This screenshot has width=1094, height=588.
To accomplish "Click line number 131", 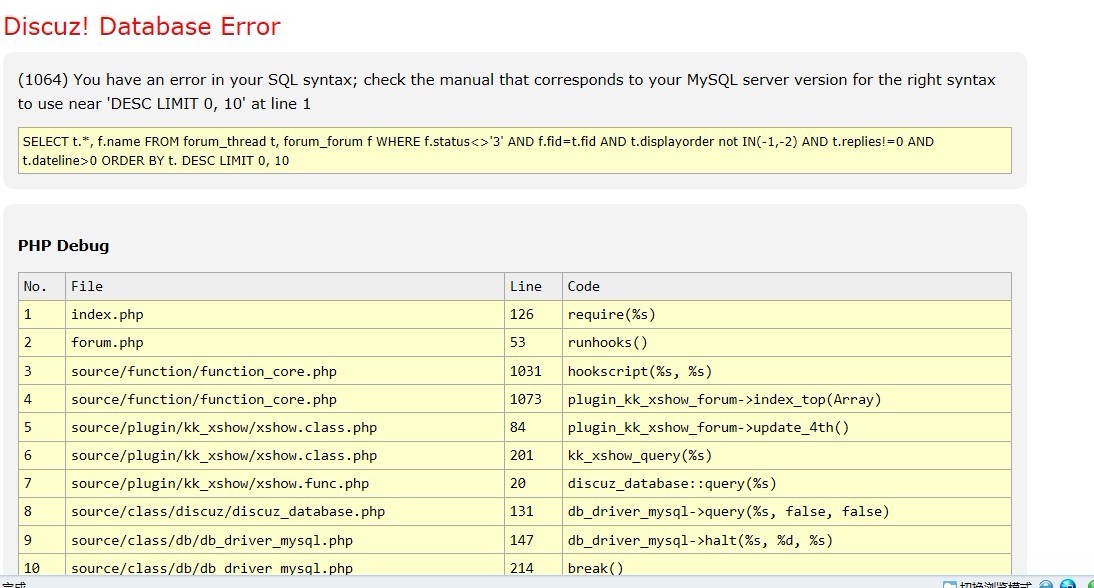I will click(x=533, y=511).
